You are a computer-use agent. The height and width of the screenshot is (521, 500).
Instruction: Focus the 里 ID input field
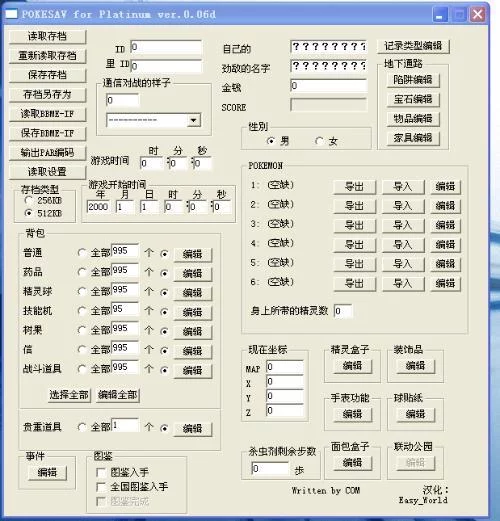(166, 66)
